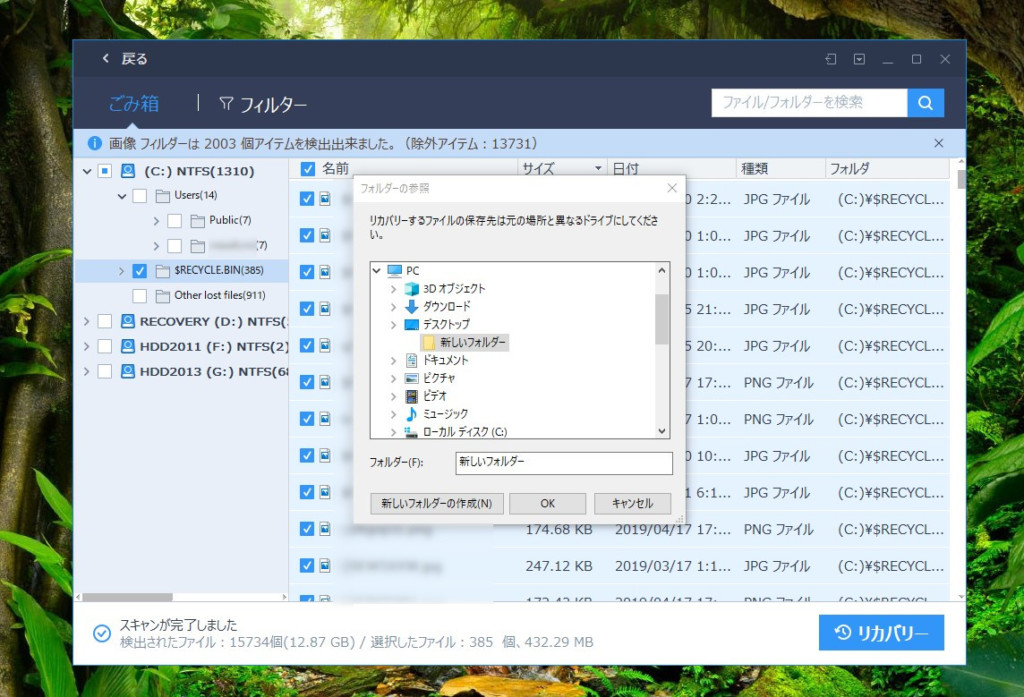This screenshot has height=697, width=1024.
Task: Sort by サイズ column dropdown arrow
Action: point(598,169)
